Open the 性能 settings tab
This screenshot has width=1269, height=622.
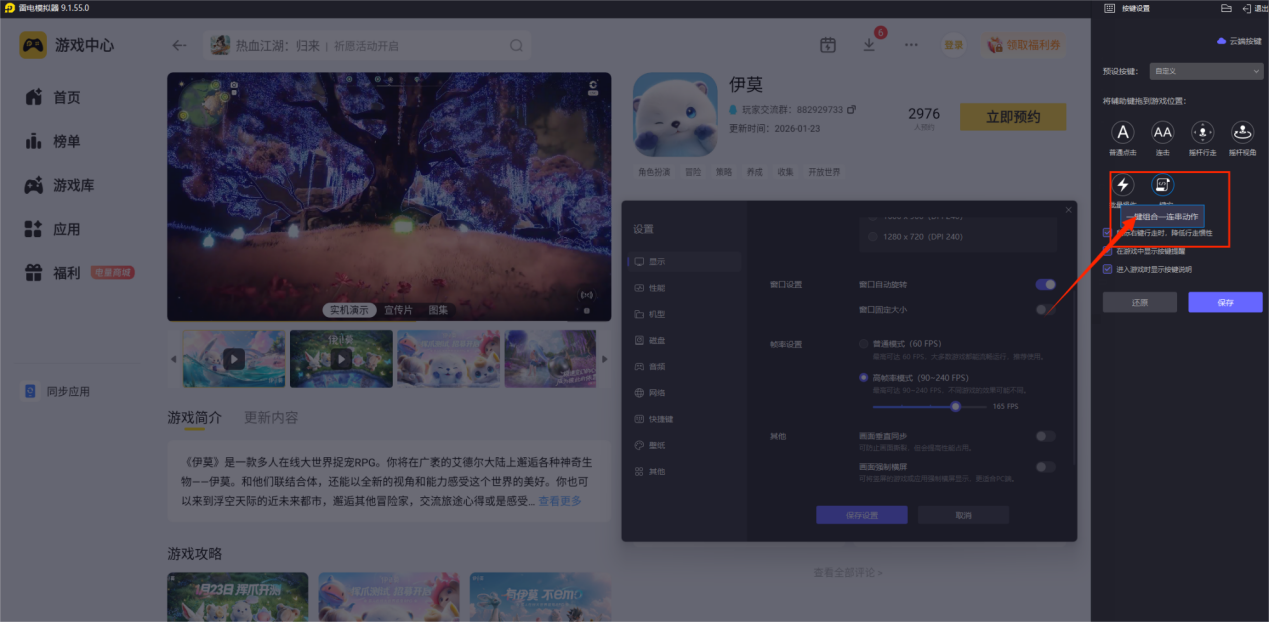(x=656, y=288)
